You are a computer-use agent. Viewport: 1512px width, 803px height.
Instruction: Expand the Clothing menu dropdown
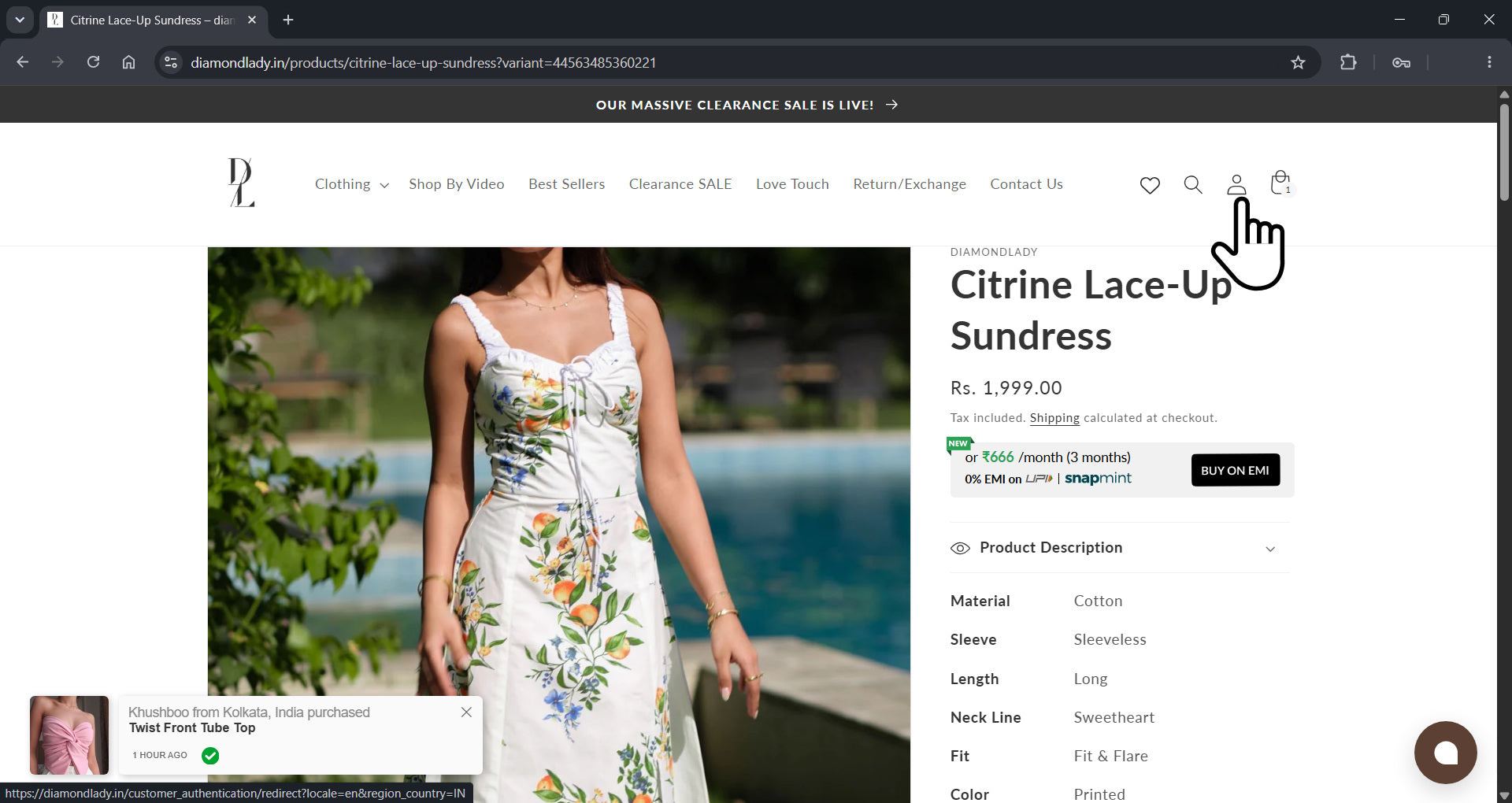click(x=351, y=184)
